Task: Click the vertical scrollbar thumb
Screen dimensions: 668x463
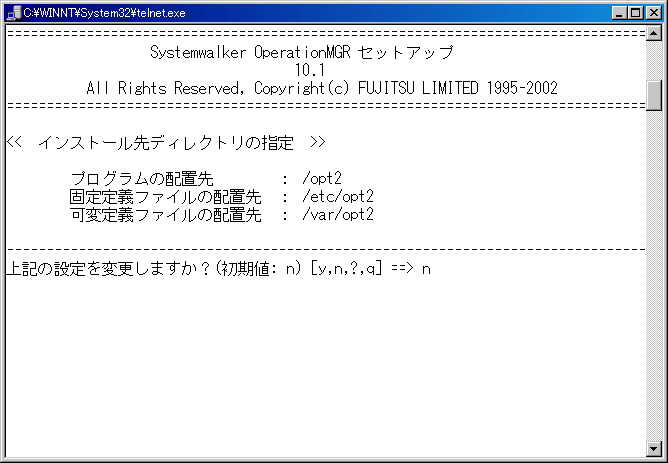Action: (653, 95)
